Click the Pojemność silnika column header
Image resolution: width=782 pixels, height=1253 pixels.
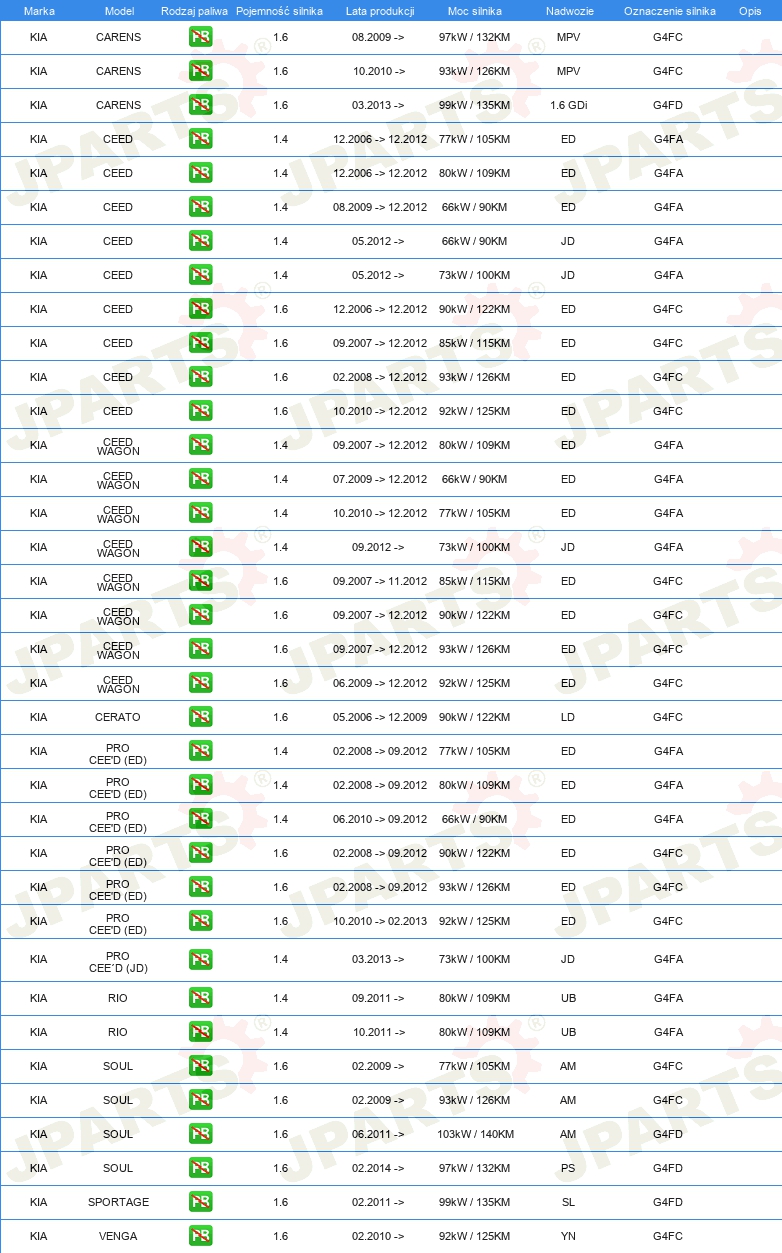click(279, 11)
